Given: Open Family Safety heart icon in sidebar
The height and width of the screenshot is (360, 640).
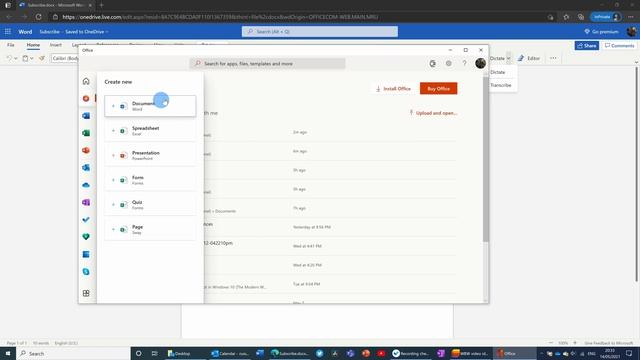Looking at the screenshot, I should pyautogui.click(x=86, y=237).
